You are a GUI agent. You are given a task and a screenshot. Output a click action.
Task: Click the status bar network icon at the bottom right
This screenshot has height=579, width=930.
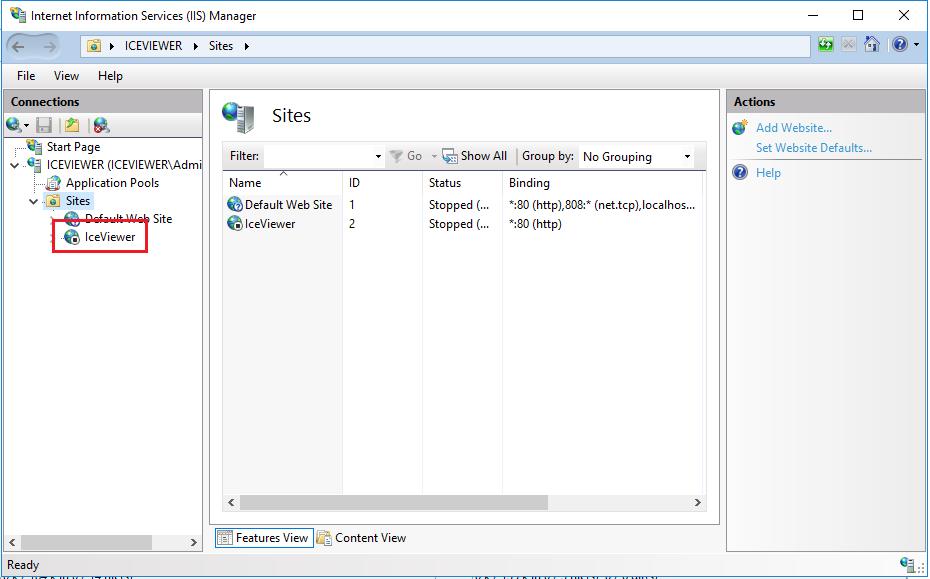pos(906,564)
